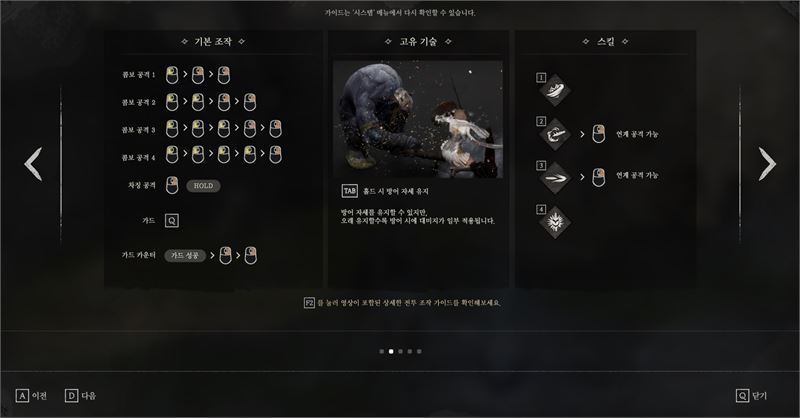Select skill 2 diamond icon
Screen dimensions: 800x418
click(555, 134)
